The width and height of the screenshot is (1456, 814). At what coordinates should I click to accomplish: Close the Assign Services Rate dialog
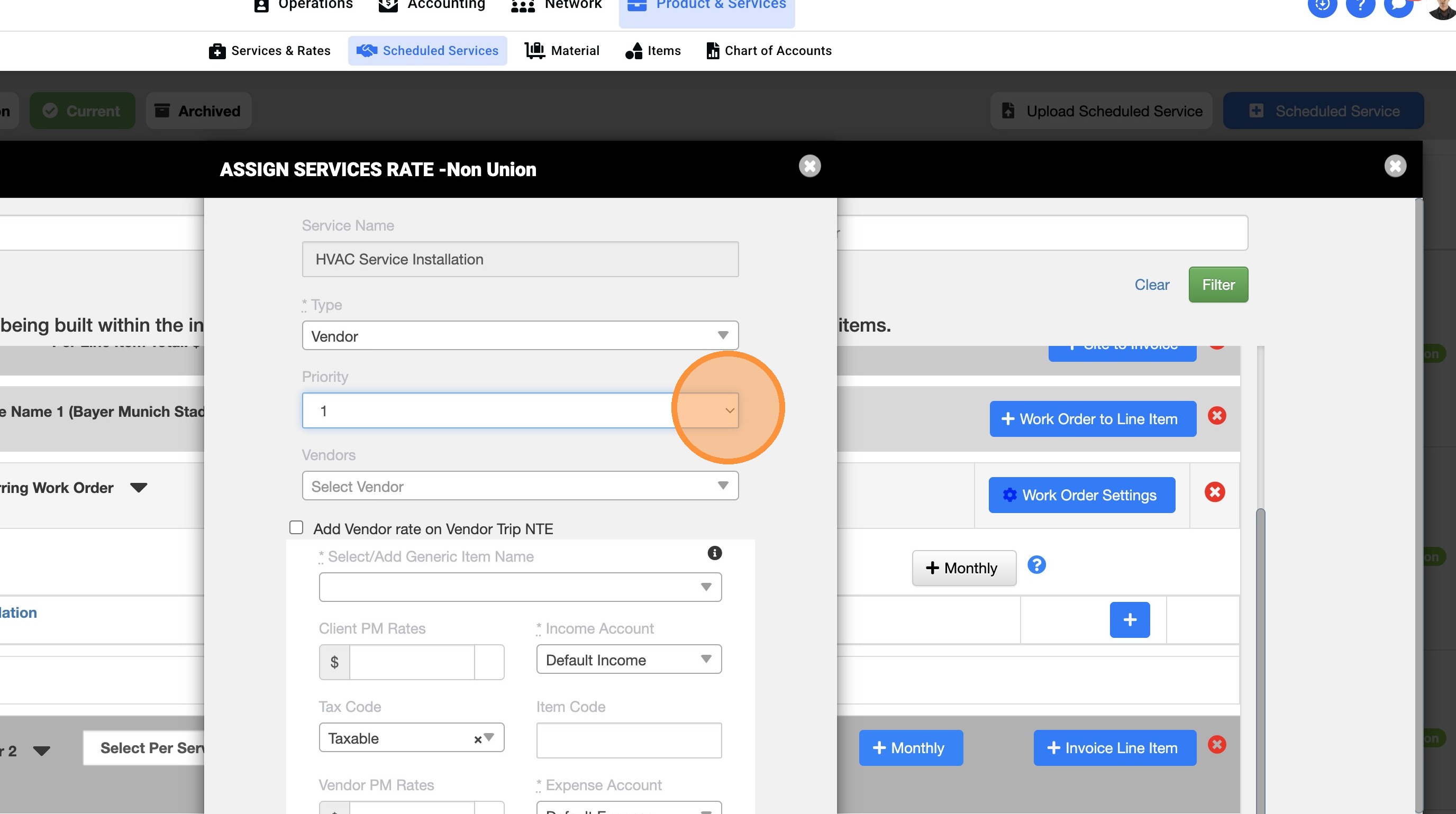[809, 166]
